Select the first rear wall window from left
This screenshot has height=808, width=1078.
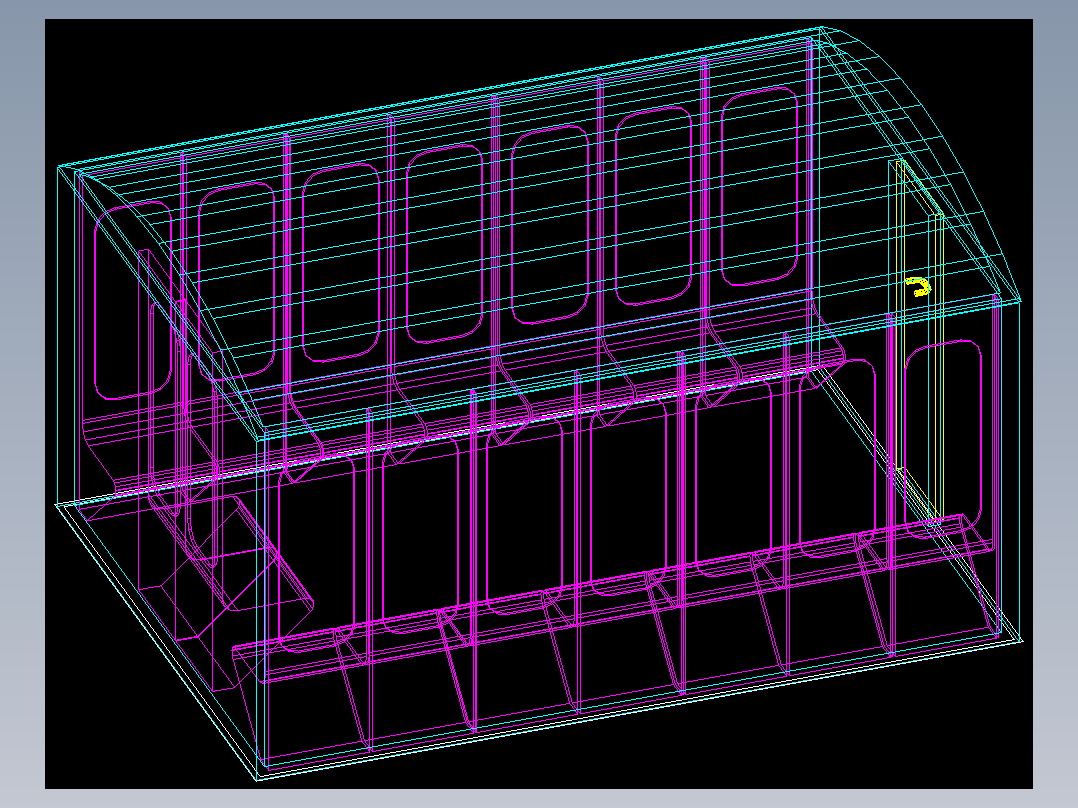(236, 281)
